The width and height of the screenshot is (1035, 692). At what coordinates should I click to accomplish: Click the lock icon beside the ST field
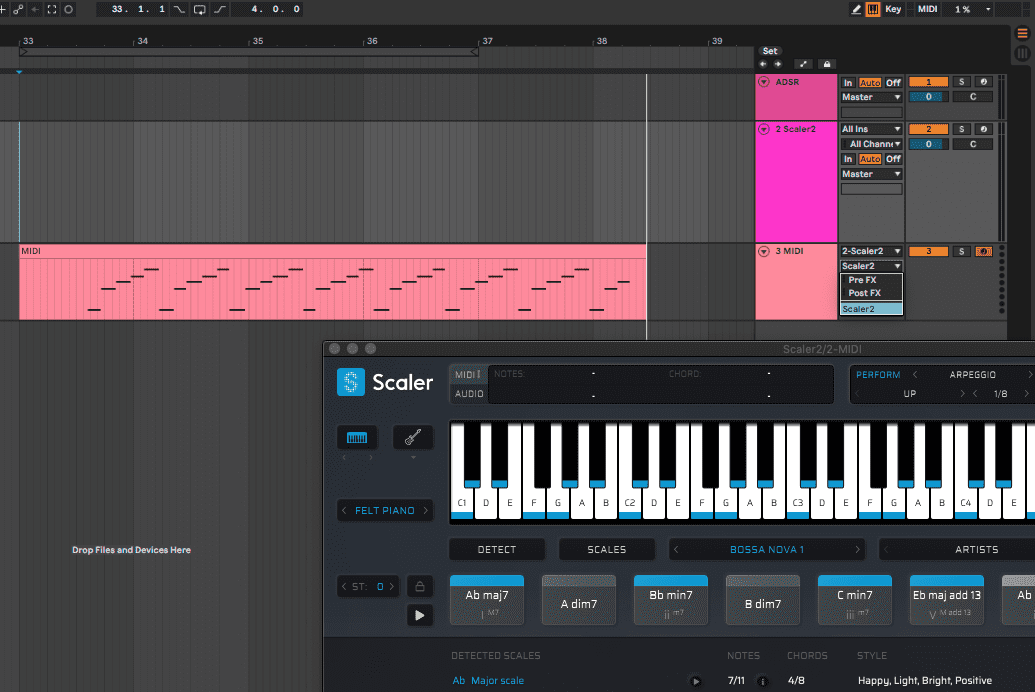(x=420, y=587)
